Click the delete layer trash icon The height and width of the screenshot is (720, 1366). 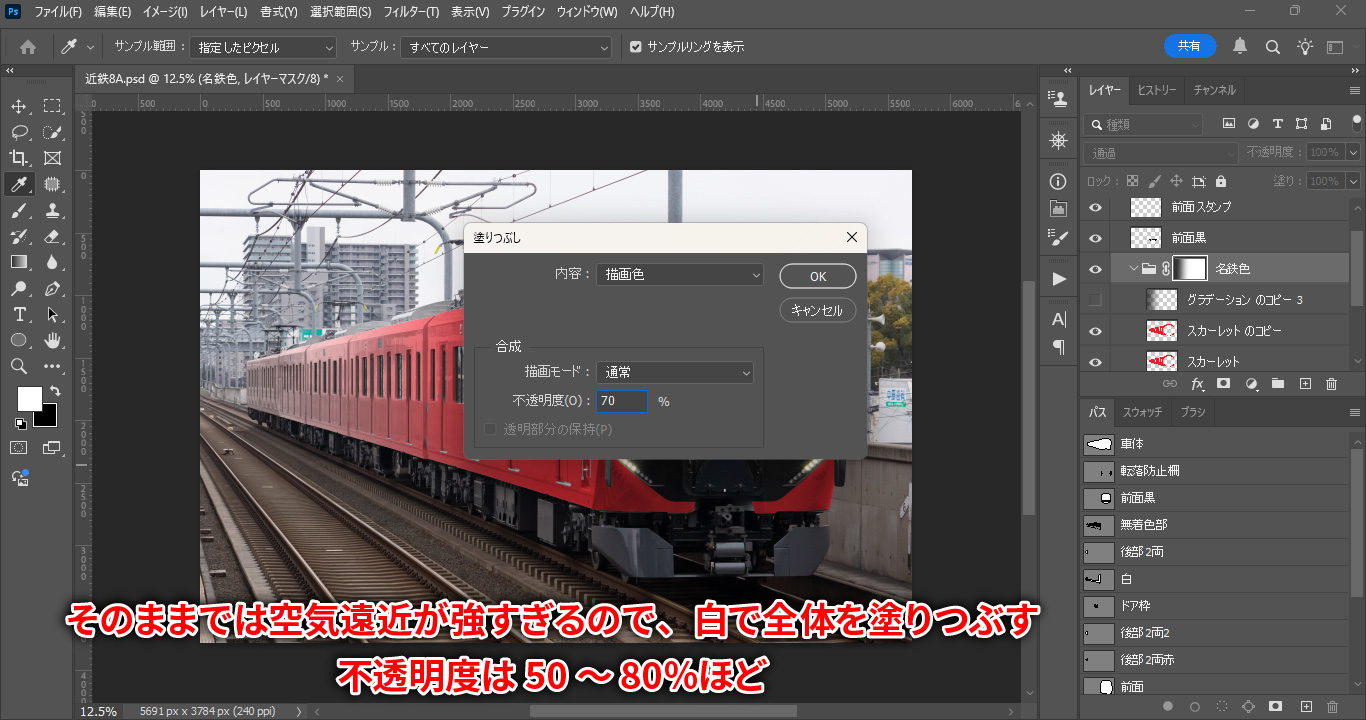(x=1331, y=384)
